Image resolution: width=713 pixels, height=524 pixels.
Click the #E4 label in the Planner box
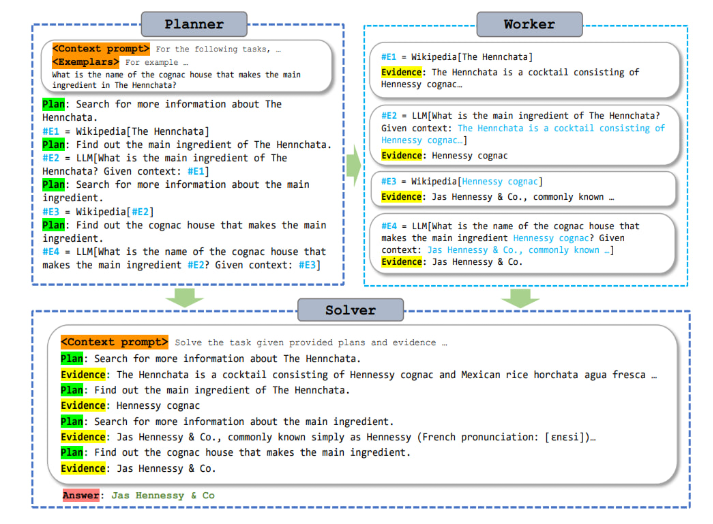click(52, 252)
